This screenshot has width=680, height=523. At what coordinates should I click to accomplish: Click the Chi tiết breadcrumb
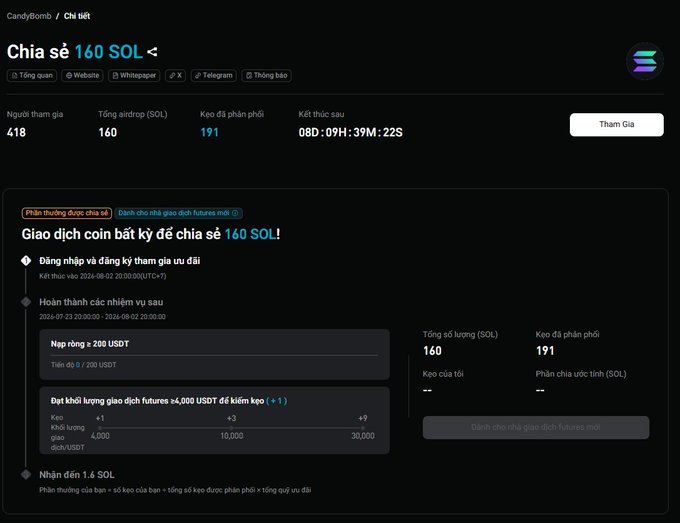tap(77, 16)
